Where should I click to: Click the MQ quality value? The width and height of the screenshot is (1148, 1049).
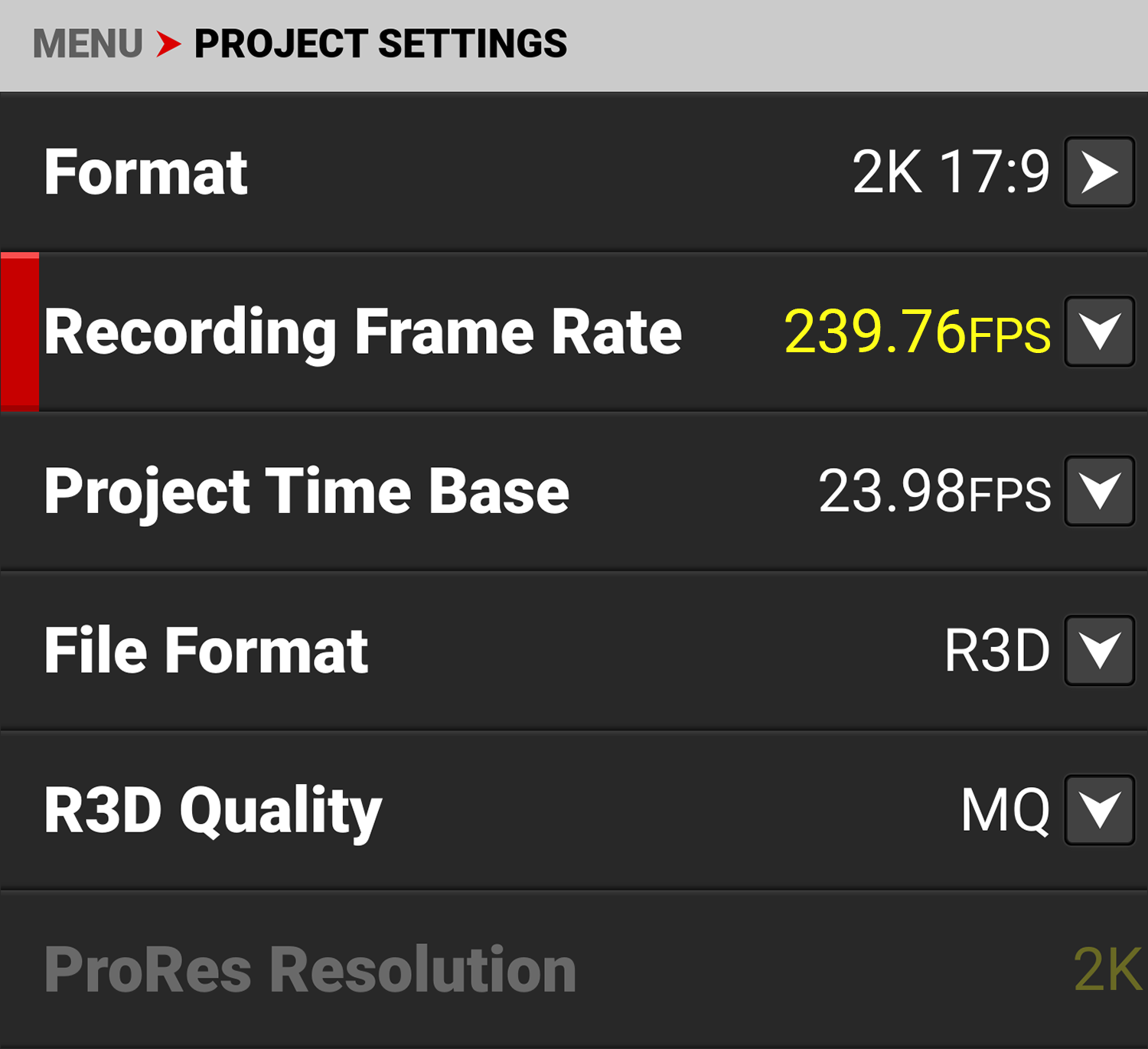1005,810
